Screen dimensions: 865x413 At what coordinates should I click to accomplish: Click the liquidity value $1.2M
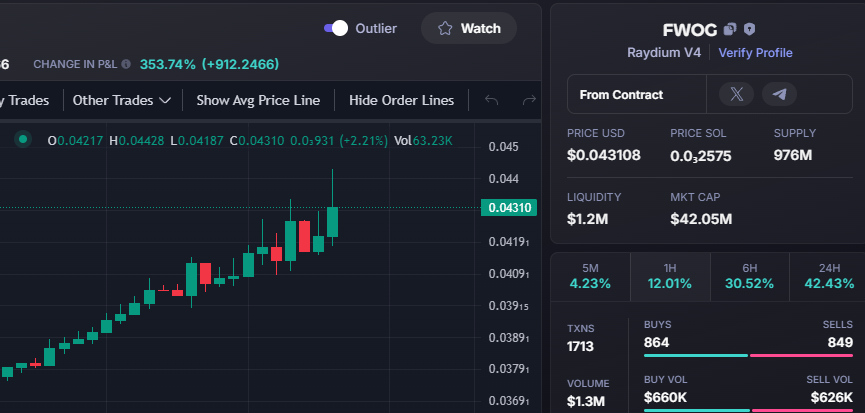(x=588, y=219)
